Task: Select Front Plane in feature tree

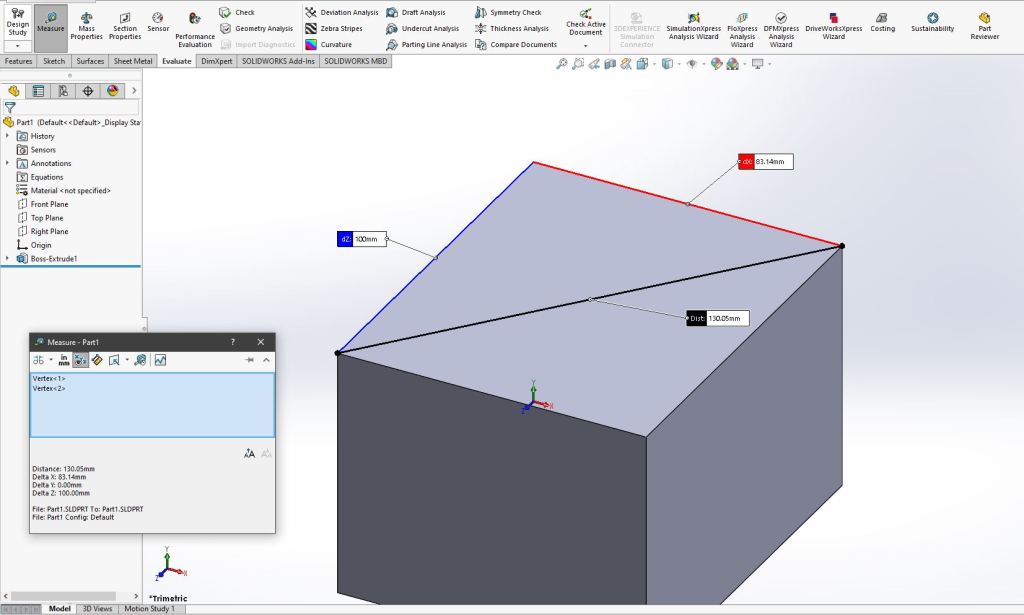Action: (x=49, y=204)
